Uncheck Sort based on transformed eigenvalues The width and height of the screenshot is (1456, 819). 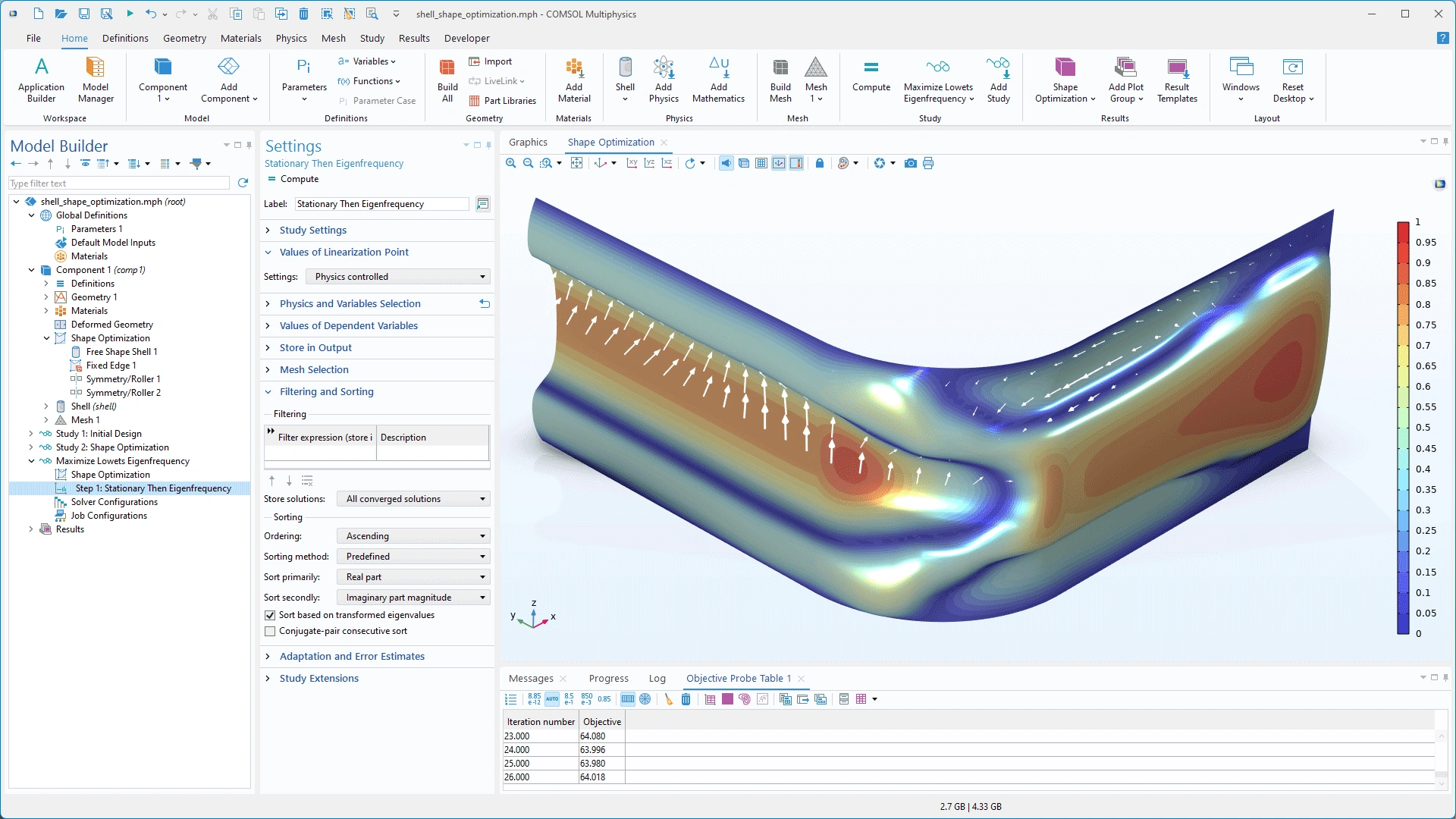coord(270,615)
